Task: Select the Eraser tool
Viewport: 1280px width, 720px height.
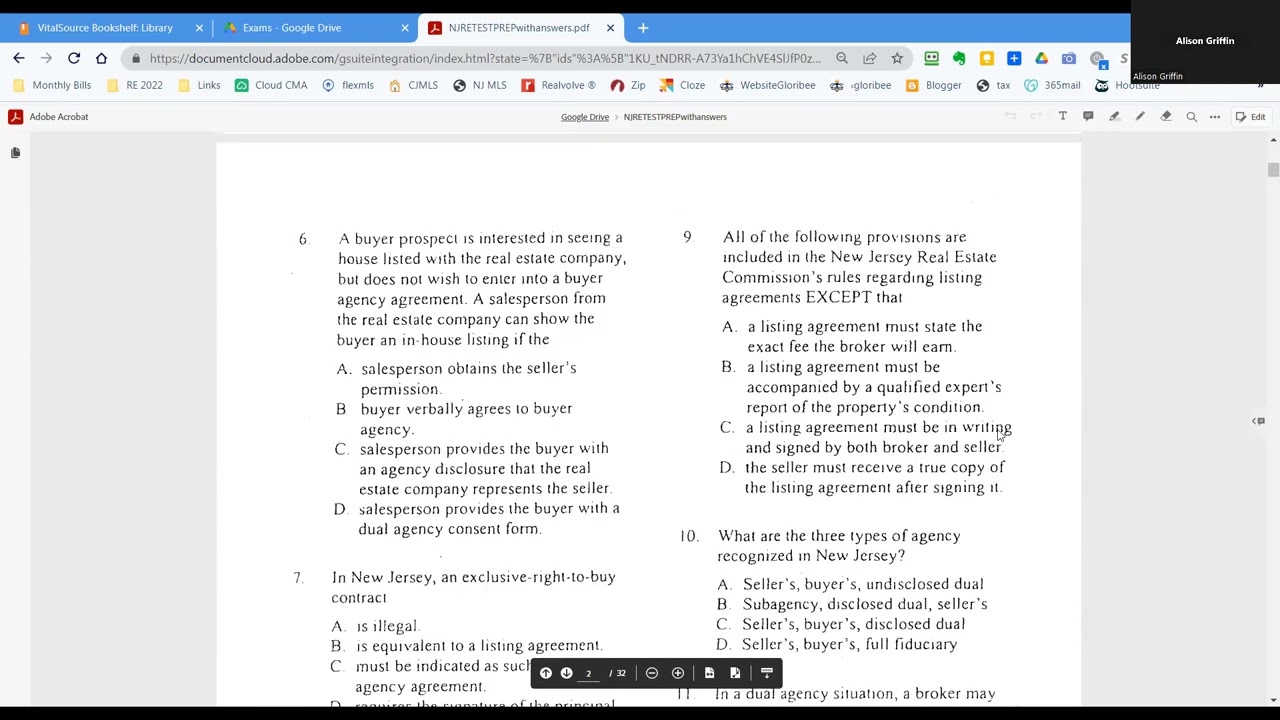Action: click(1166, 117)
